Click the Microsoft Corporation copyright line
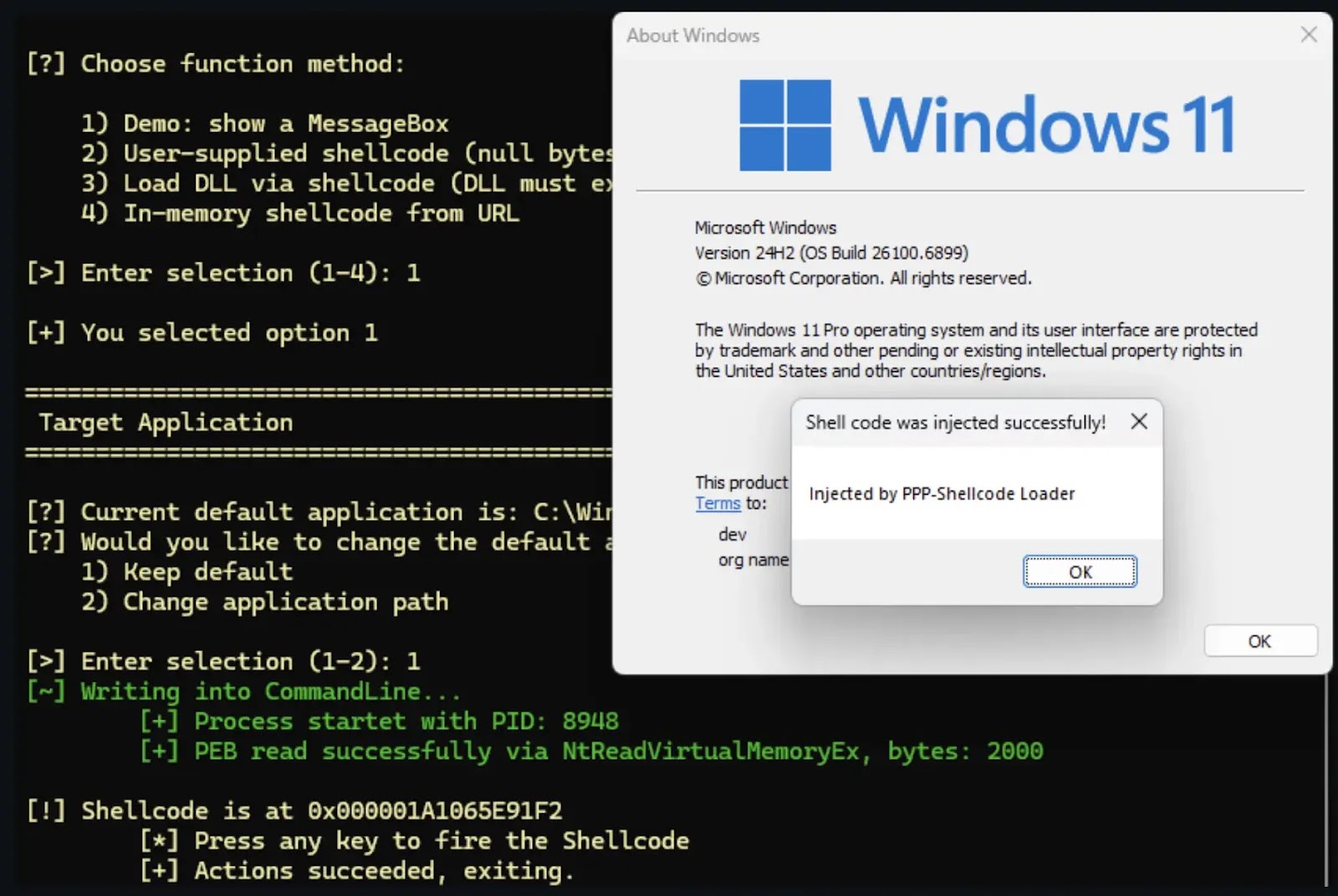 click(864, 278)
